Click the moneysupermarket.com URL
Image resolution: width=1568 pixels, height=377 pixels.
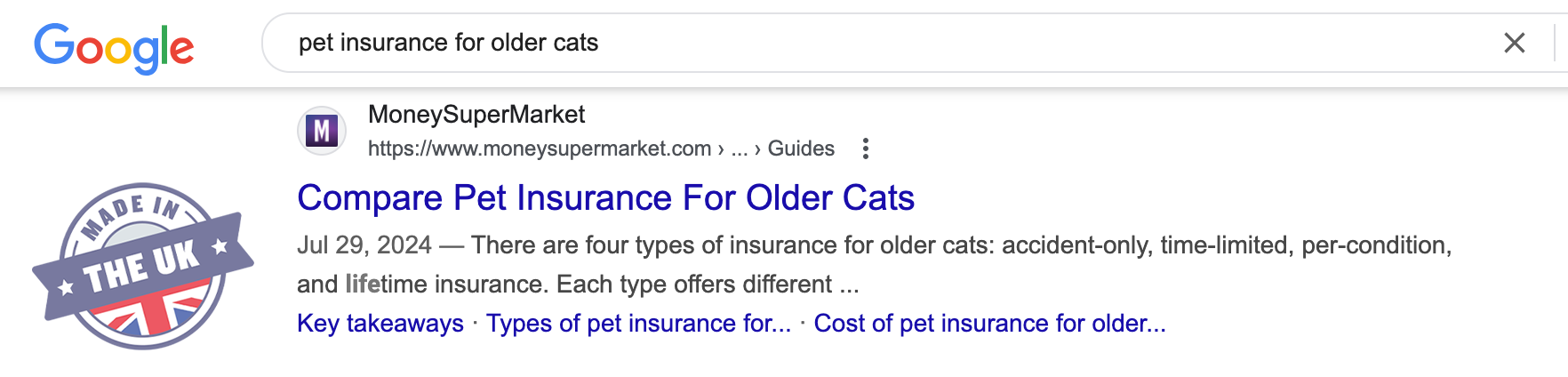point(540,148)
